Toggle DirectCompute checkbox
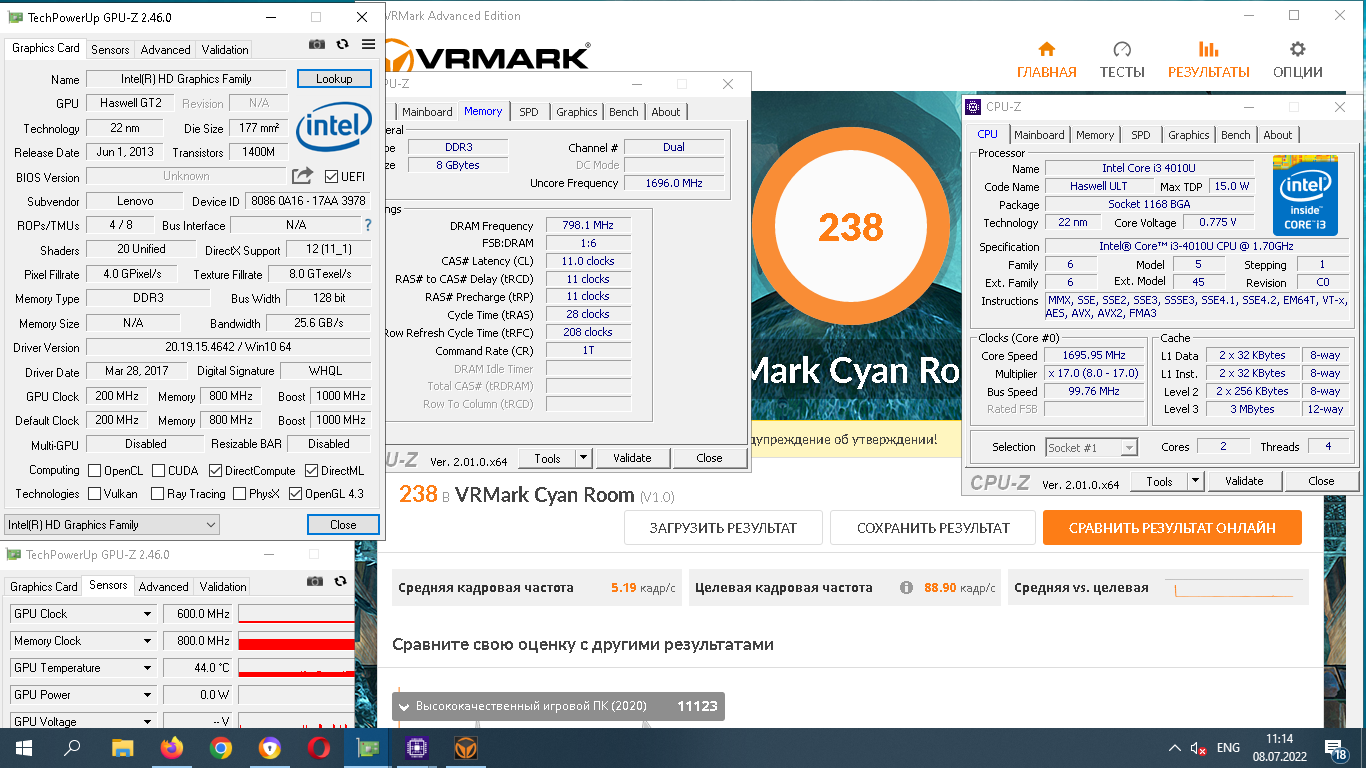Viewport: 1366px width, 768px height. pyautogui.click(x=215, y=471)
